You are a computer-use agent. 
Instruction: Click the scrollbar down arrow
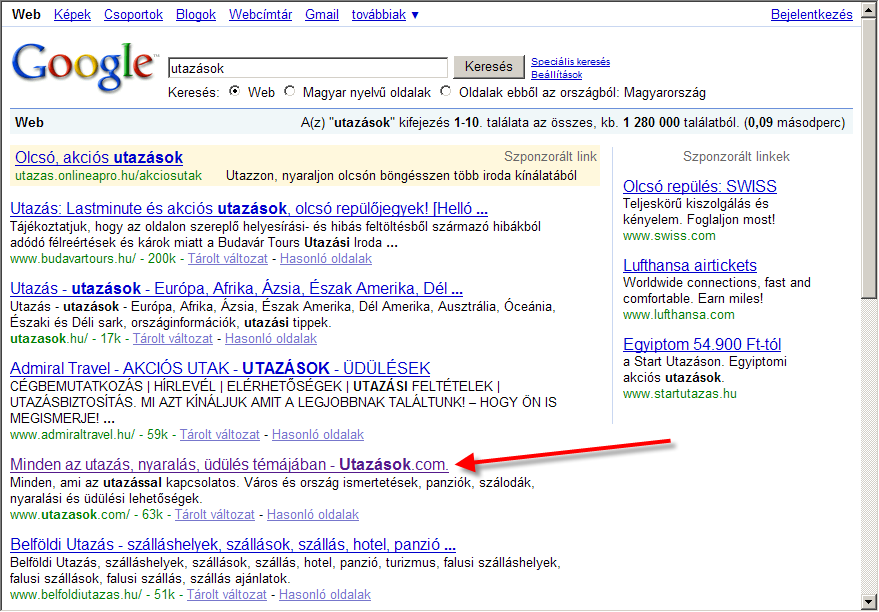click(869, 601)
